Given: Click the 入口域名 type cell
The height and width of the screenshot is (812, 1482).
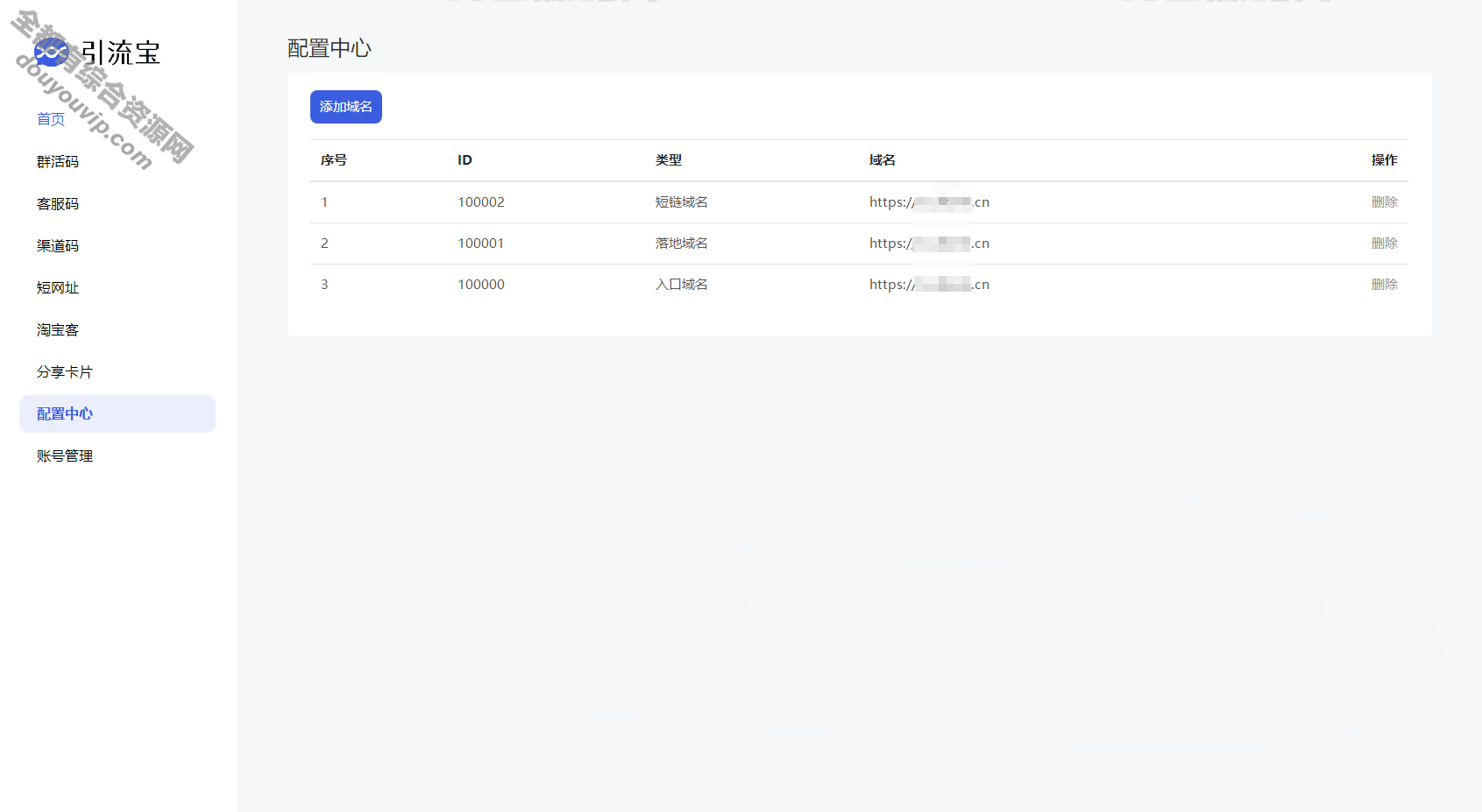Looking at the screenshot, I should tap(682, 285).
